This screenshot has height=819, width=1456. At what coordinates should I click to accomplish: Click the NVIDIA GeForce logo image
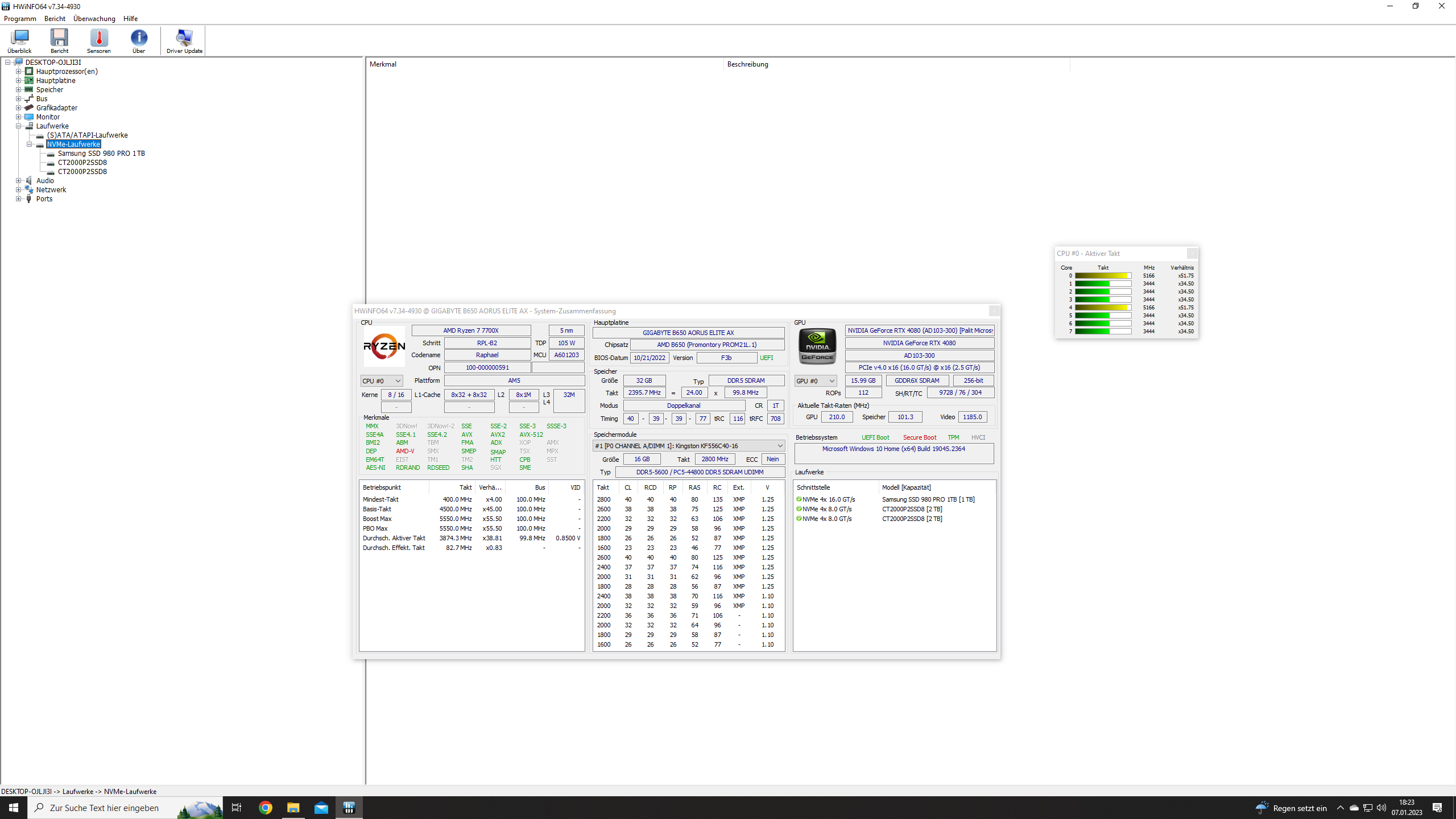click(x=817, y=346)
